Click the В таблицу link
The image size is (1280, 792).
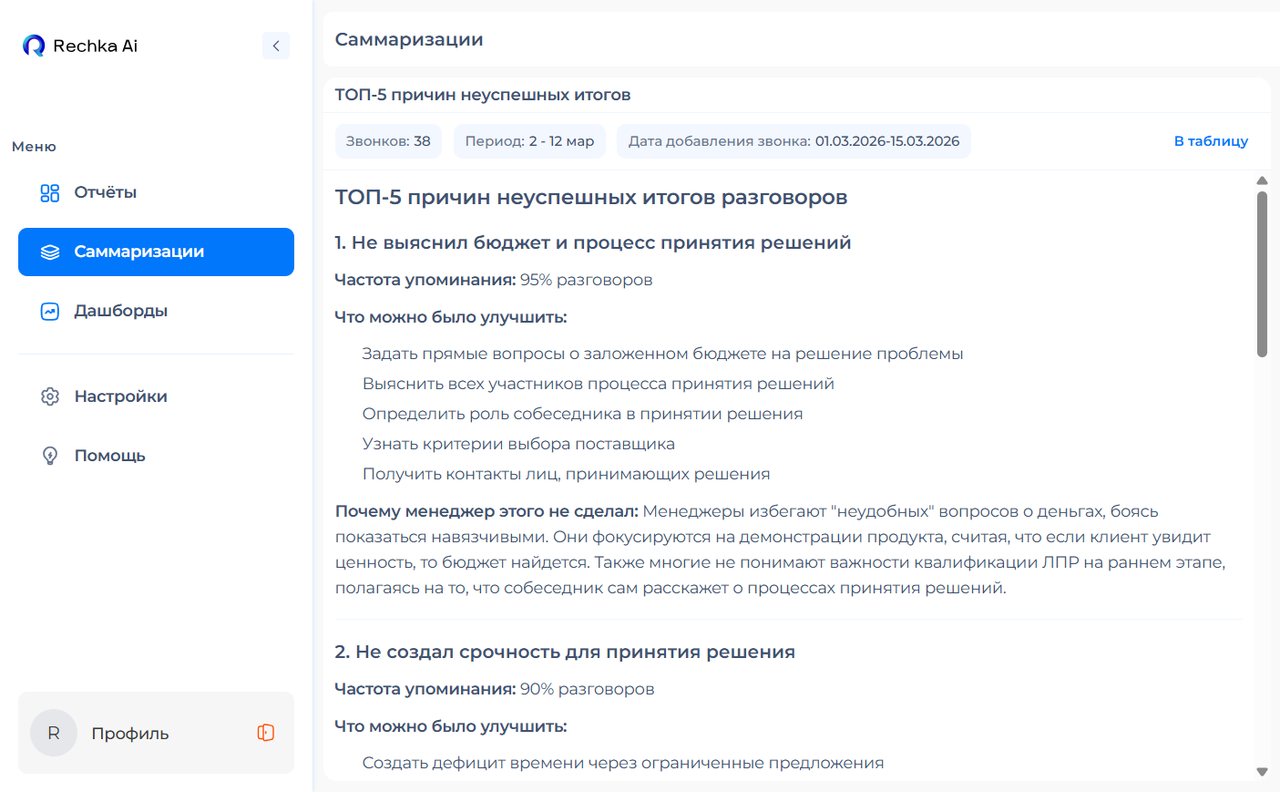tap(1211, 141)
